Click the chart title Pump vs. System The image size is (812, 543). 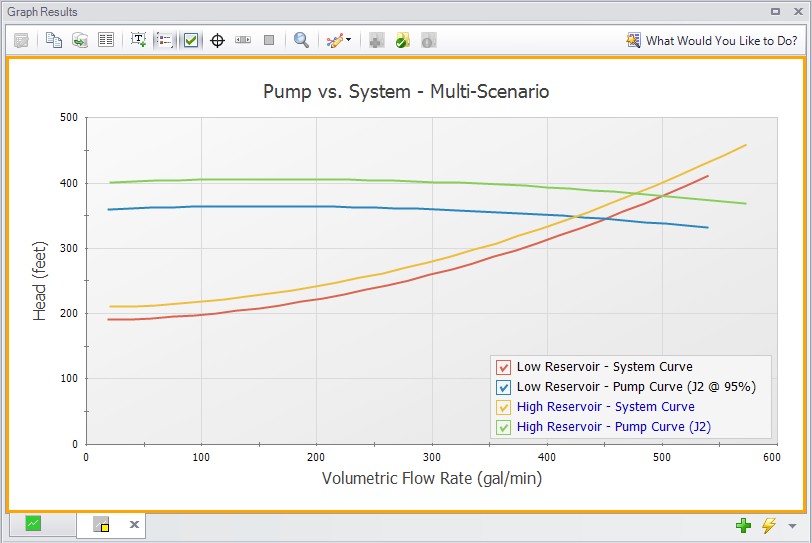pyautogui.click(x=405, y=91)
